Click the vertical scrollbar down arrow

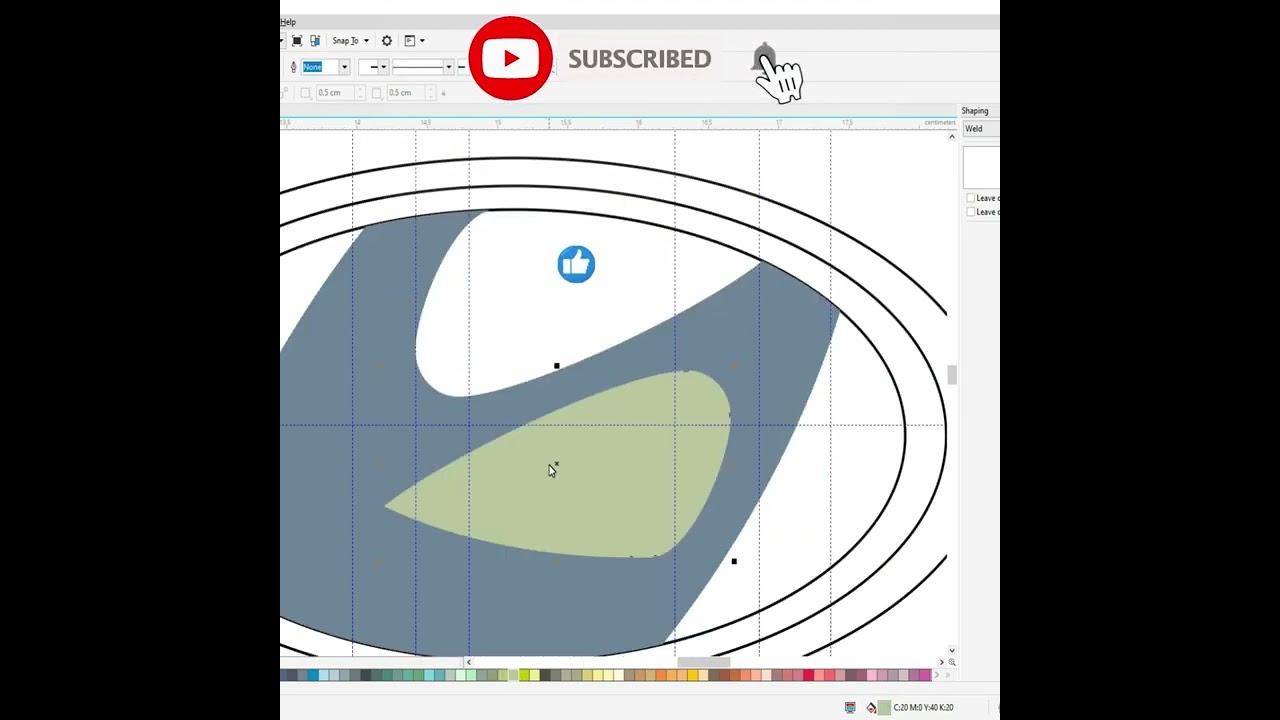tap(951, 650)
